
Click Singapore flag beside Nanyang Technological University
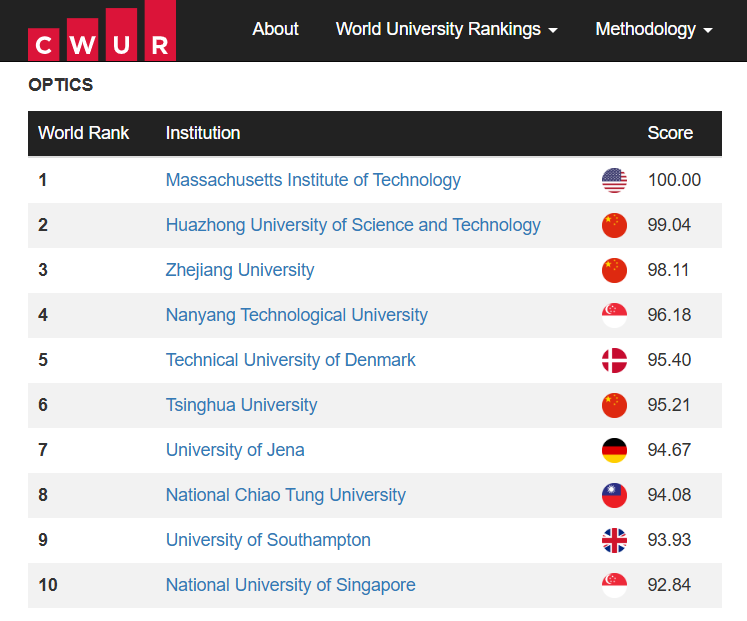click(614, 315)
